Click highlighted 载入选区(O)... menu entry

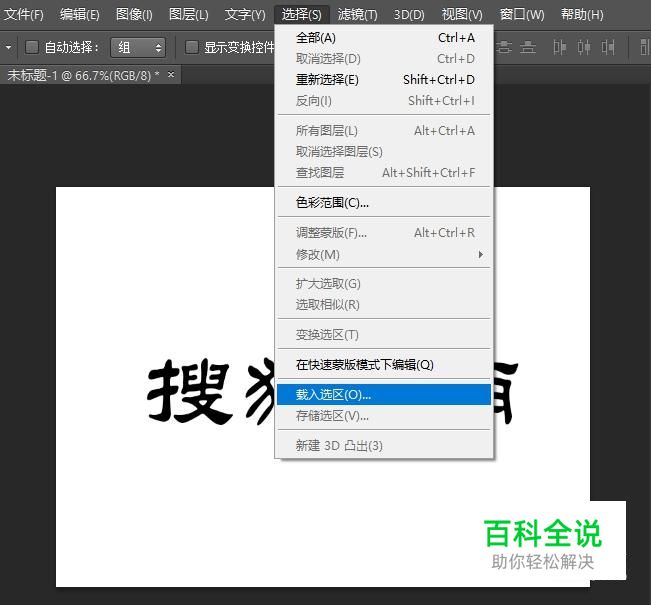(x=384, y=394)
